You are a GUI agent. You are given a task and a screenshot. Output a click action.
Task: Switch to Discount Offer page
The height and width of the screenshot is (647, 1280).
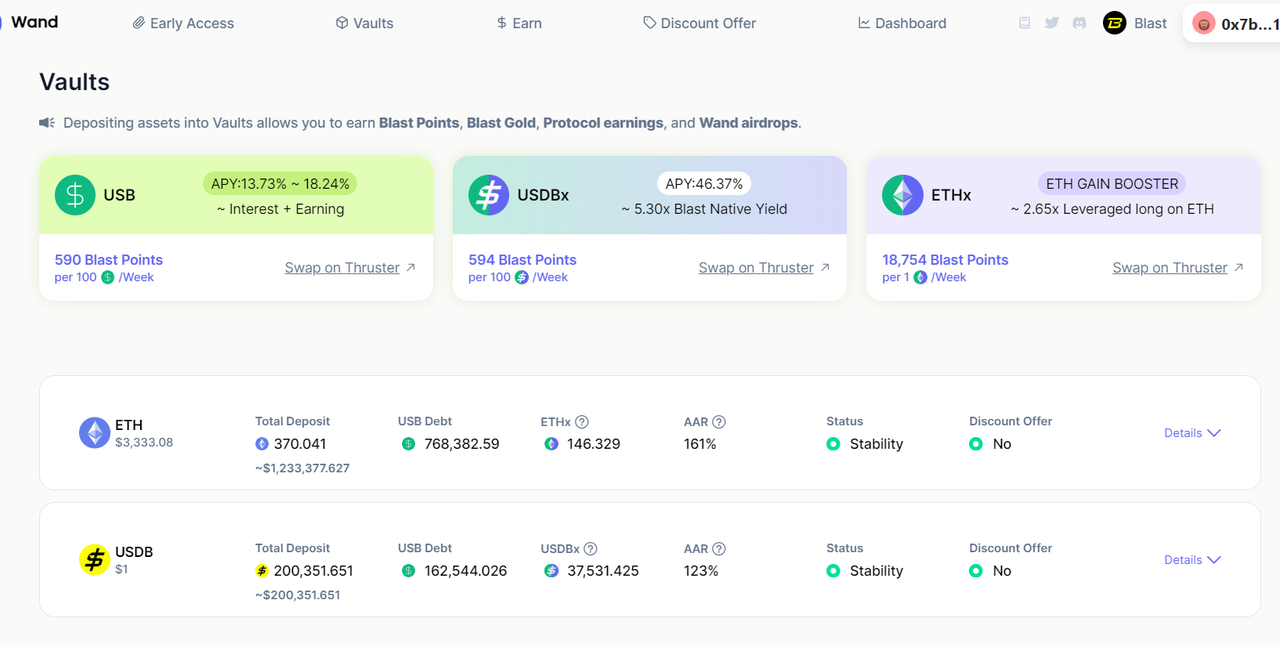(x=699, y=23)
